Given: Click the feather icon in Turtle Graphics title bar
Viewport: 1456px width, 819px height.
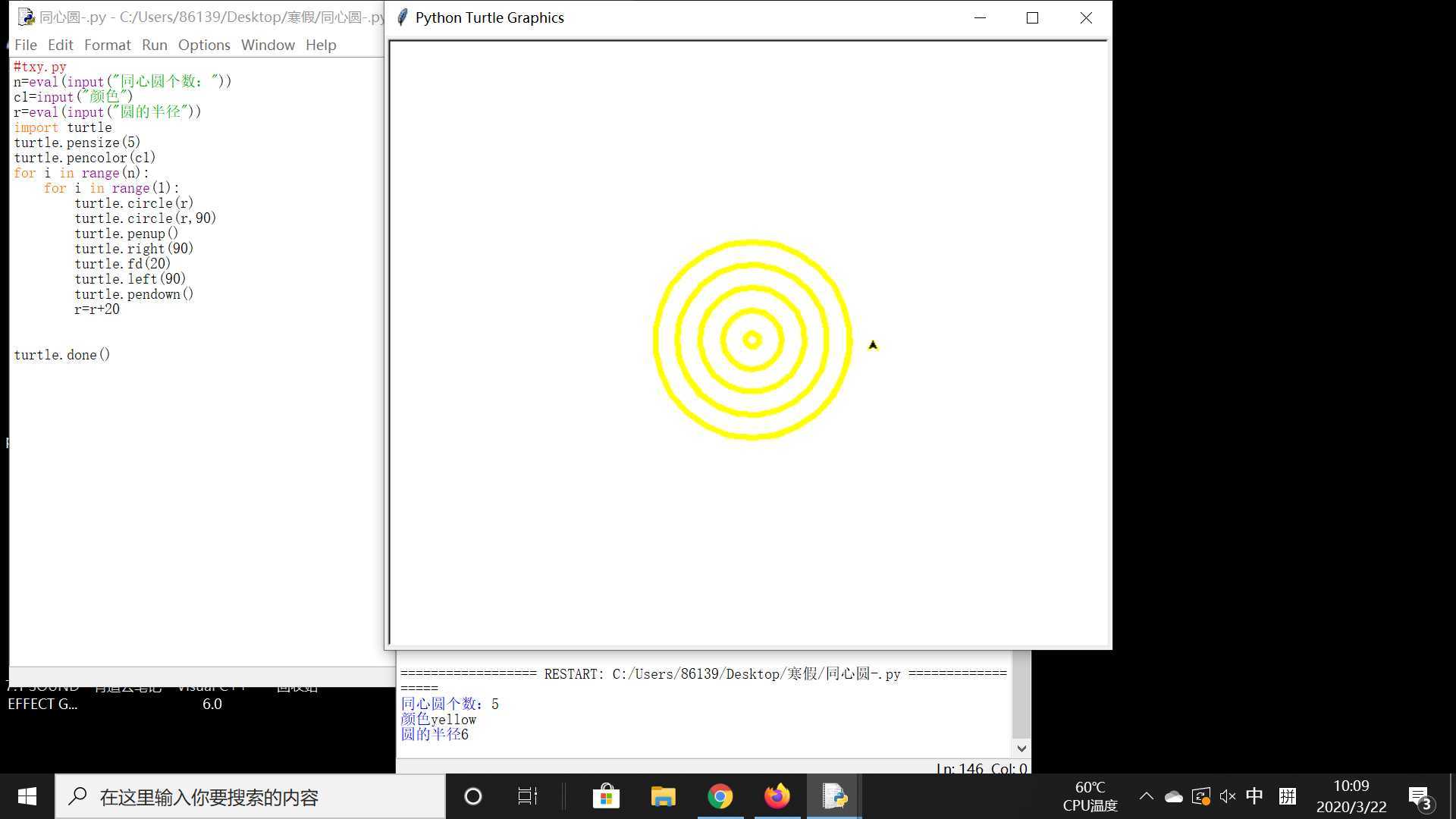Looking at the screenshot, I should click(x=403, y=17).
